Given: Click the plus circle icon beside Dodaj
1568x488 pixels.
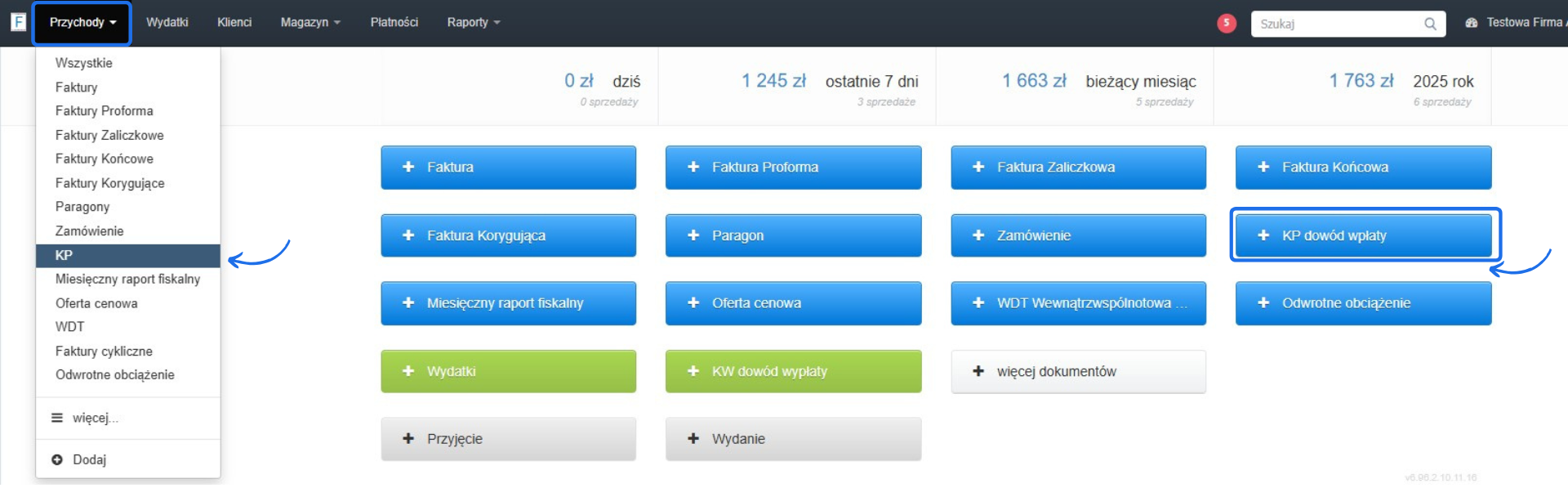Looking at the screenshot, I should (57, 459).
